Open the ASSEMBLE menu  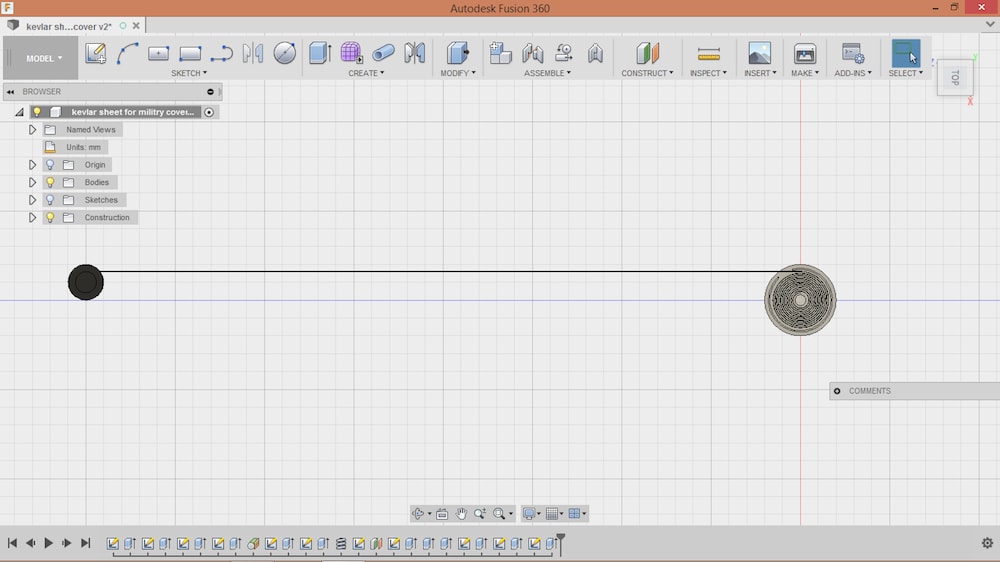[x=547, y=73]
